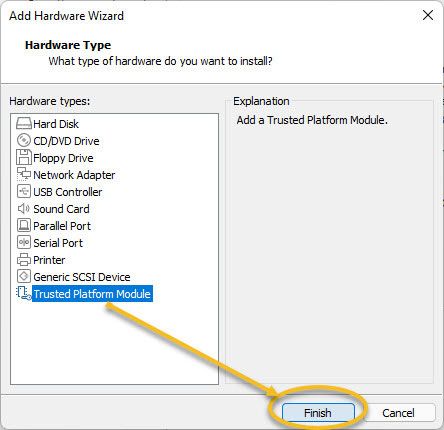Click the Parallel Port icon

tap(24, 225)
